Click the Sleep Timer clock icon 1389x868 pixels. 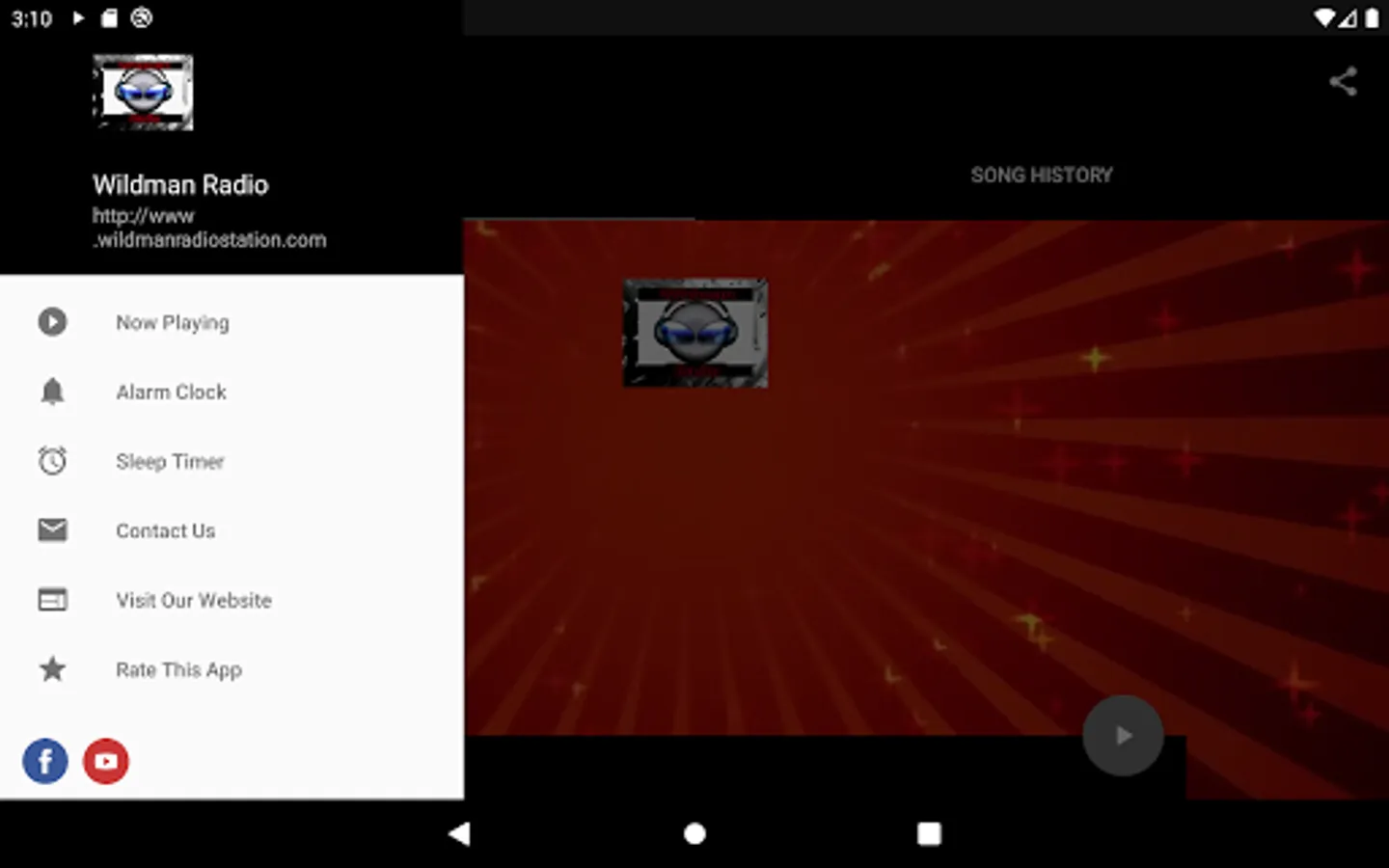coord(53,461)
